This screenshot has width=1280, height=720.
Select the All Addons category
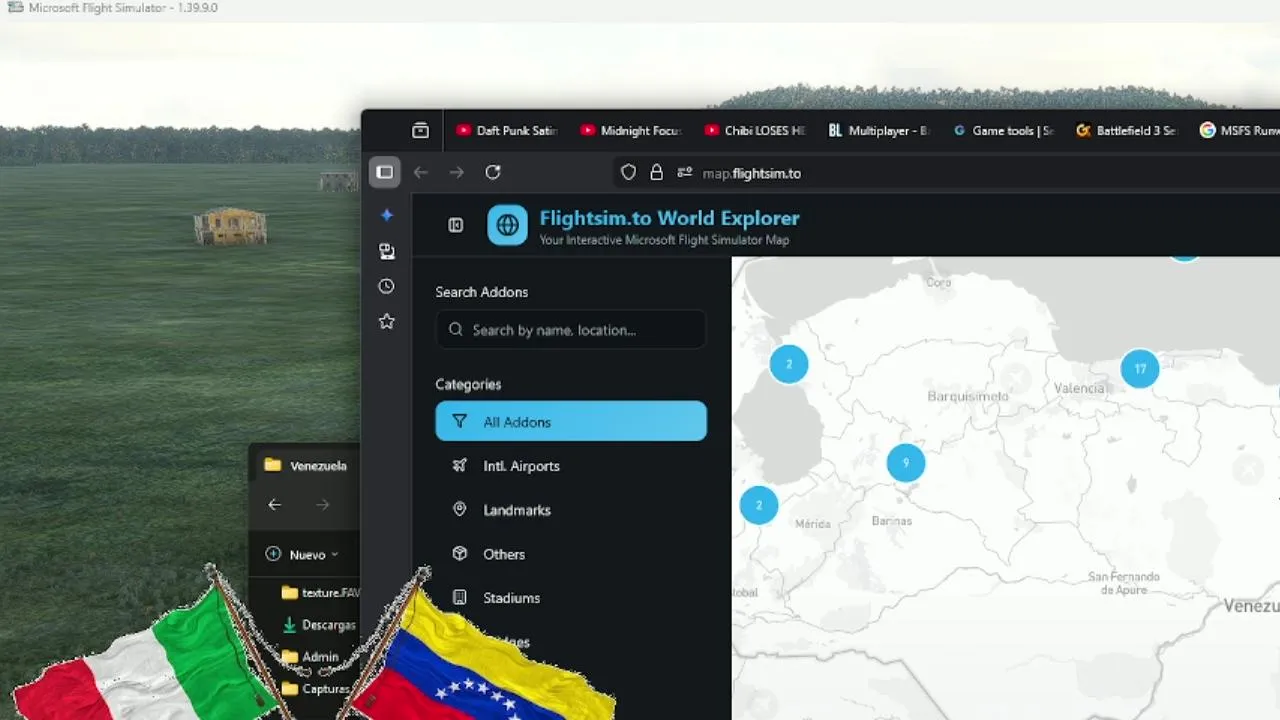click(571, 421)
